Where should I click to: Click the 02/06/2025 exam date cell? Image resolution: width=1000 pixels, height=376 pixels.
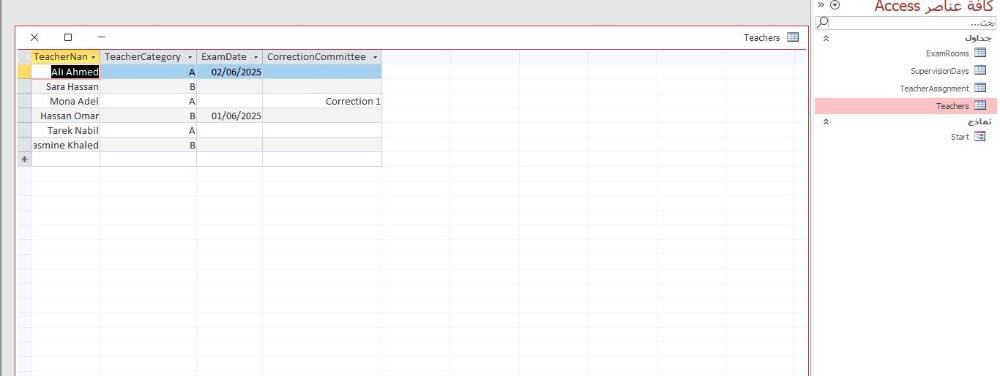[x=230, y=71]
